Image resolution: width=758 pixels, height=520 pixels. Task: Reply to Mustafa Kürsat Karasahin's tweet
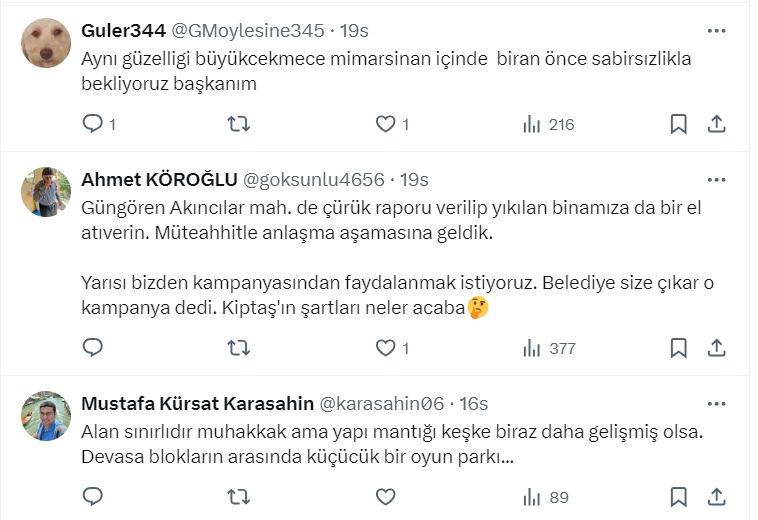click(93, 497)
